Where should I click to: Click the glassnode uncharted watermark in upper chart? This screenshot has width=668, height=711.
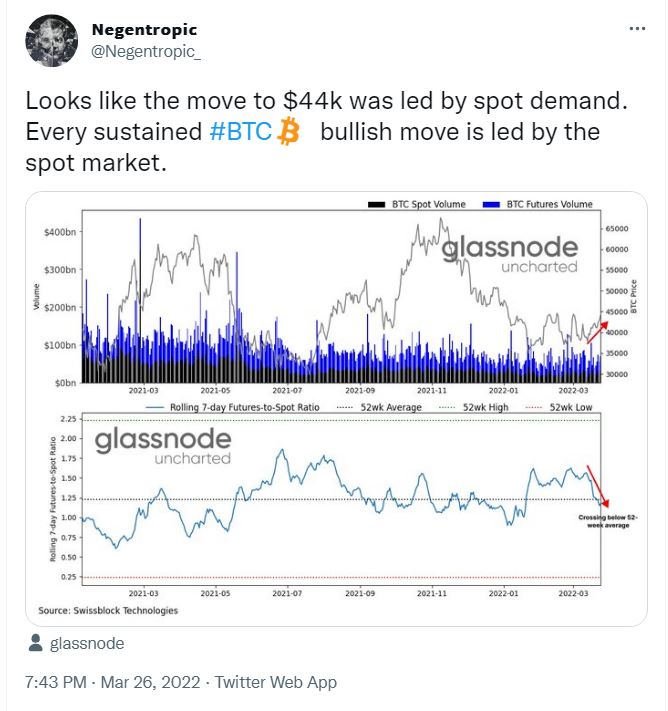pyautogui.click(x=510, y=255)
